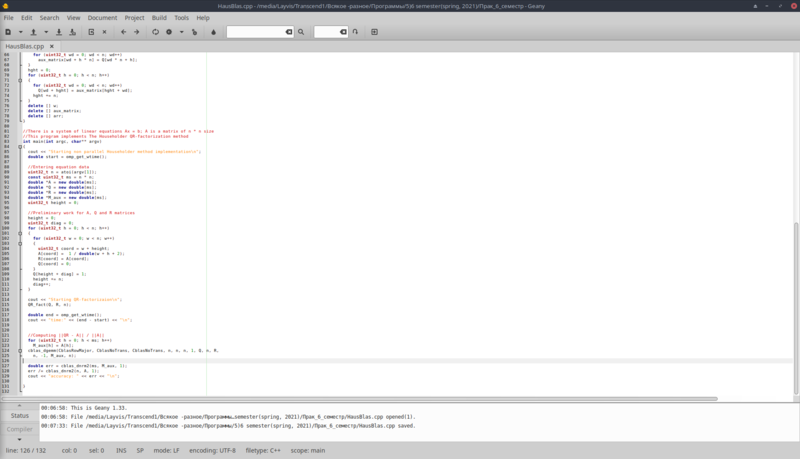Viewport: 800px width, 459px height.
Task: Navigate forward one location
Action: pos(137,32)
